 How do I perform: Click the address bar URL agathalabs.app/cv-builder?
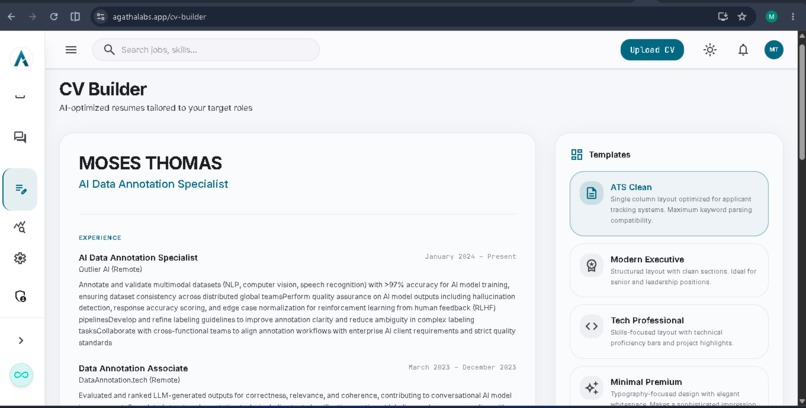(159, 17)
